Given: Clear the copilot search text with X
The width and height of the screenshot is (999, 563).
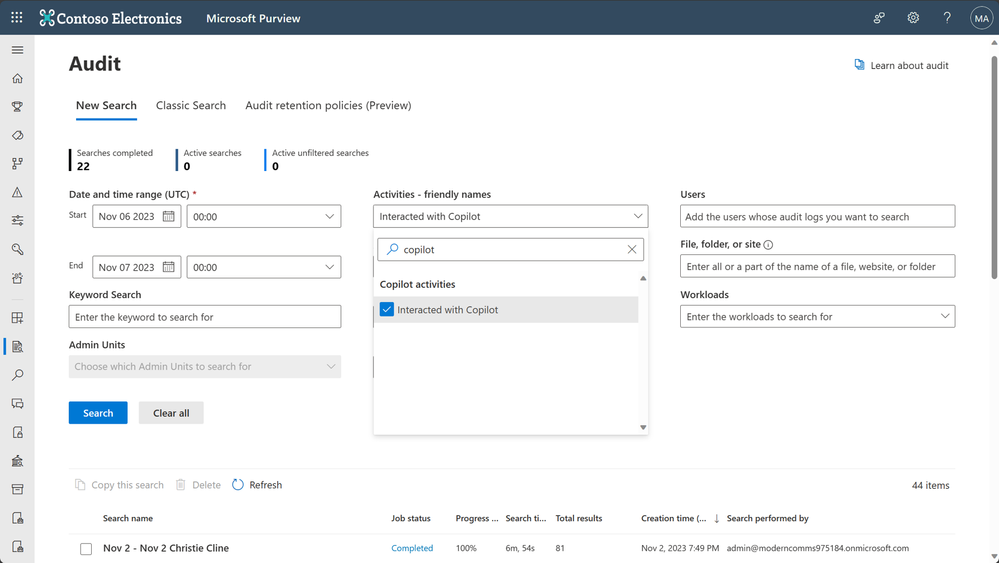Looking at the screenshot, I should tap(632, 249).
